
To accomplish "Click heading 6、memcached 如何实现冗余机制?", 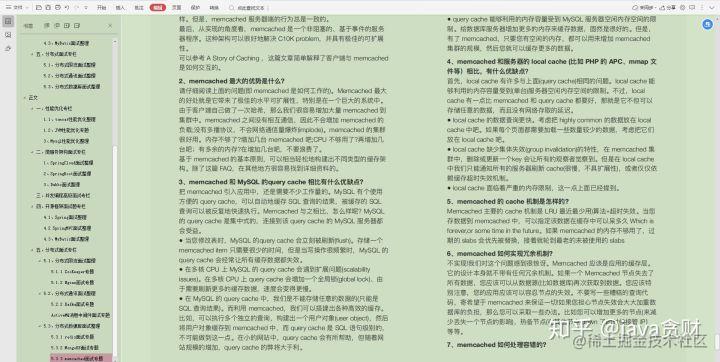I will (500, 253).
